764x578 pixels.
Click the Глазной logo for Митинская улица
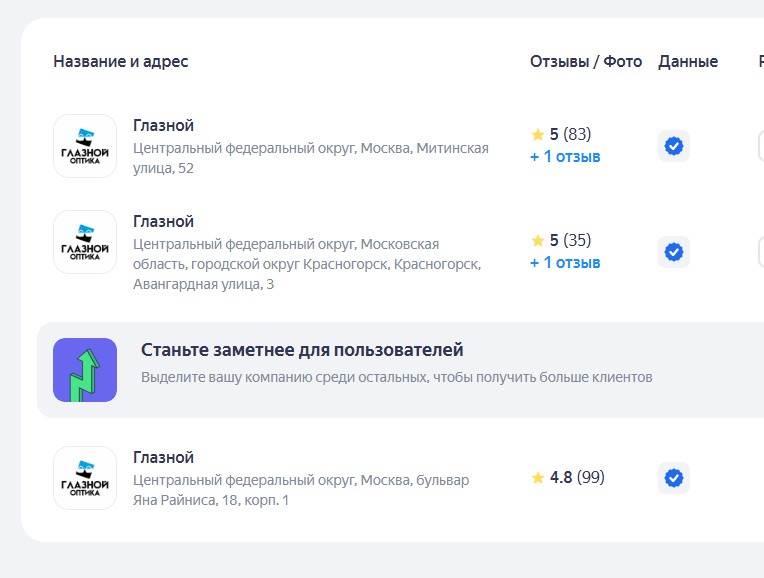[x=85, y=146]
